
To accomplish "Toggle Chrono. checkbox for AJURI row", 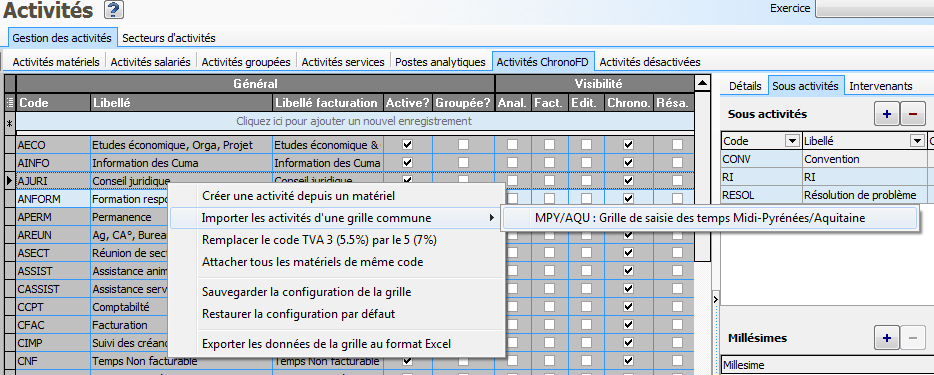I will pyautogui.click(x=628, y=180).
